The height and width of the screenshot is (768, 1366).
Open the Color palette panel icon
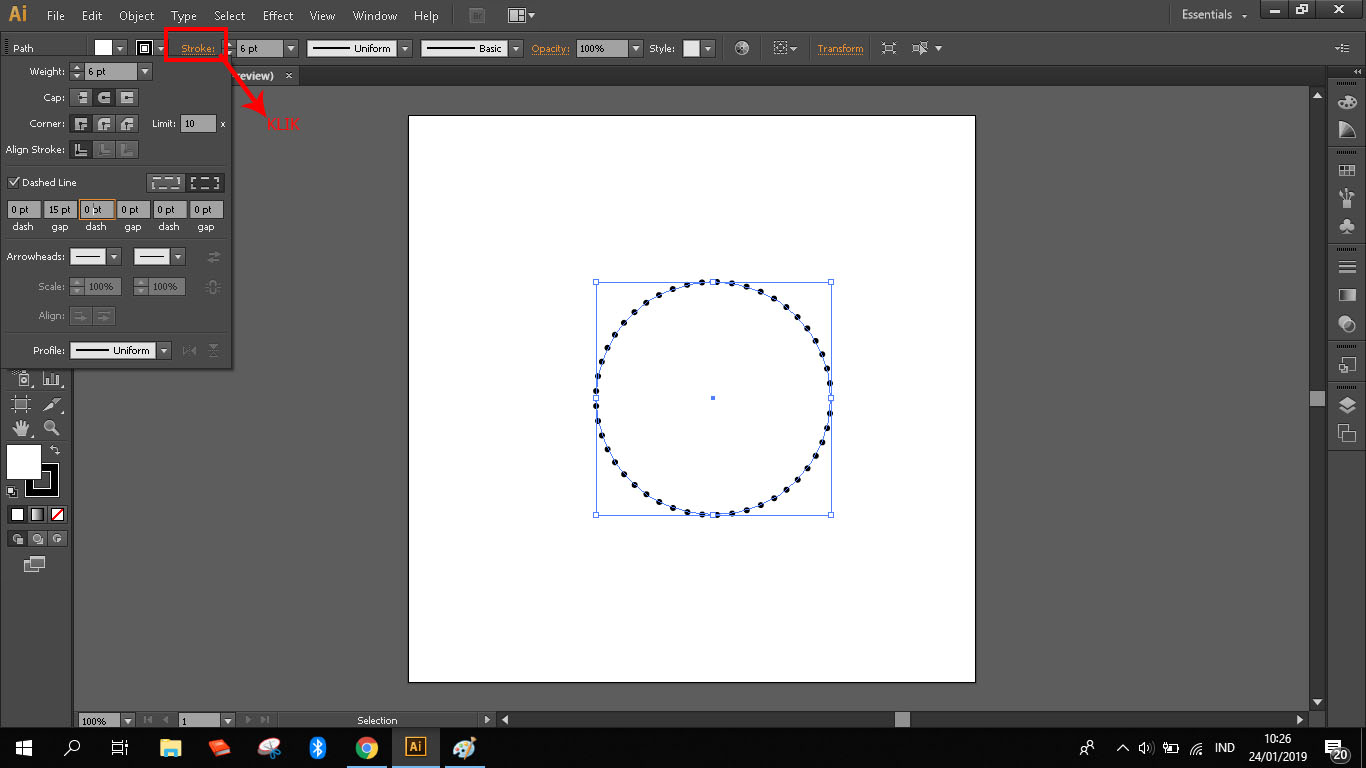[x=1347, y=102]
